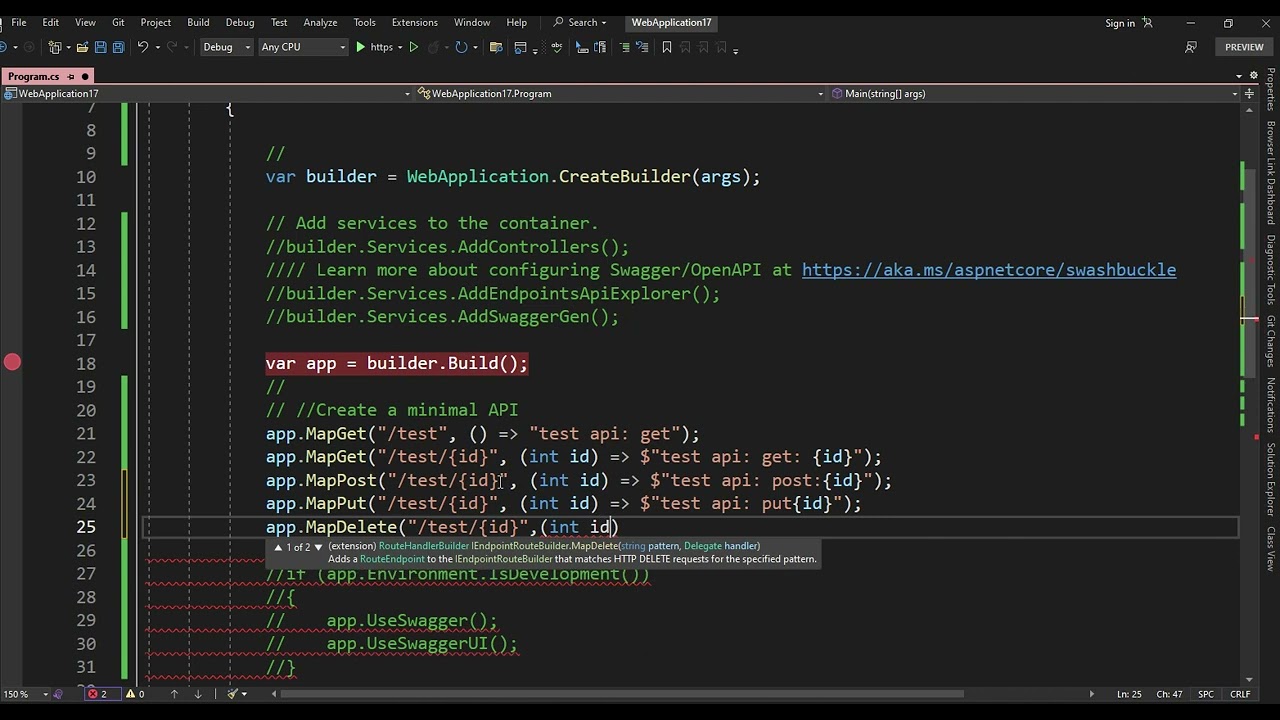Click the Ln: 25 status bar indicator

click(1129, 694)
